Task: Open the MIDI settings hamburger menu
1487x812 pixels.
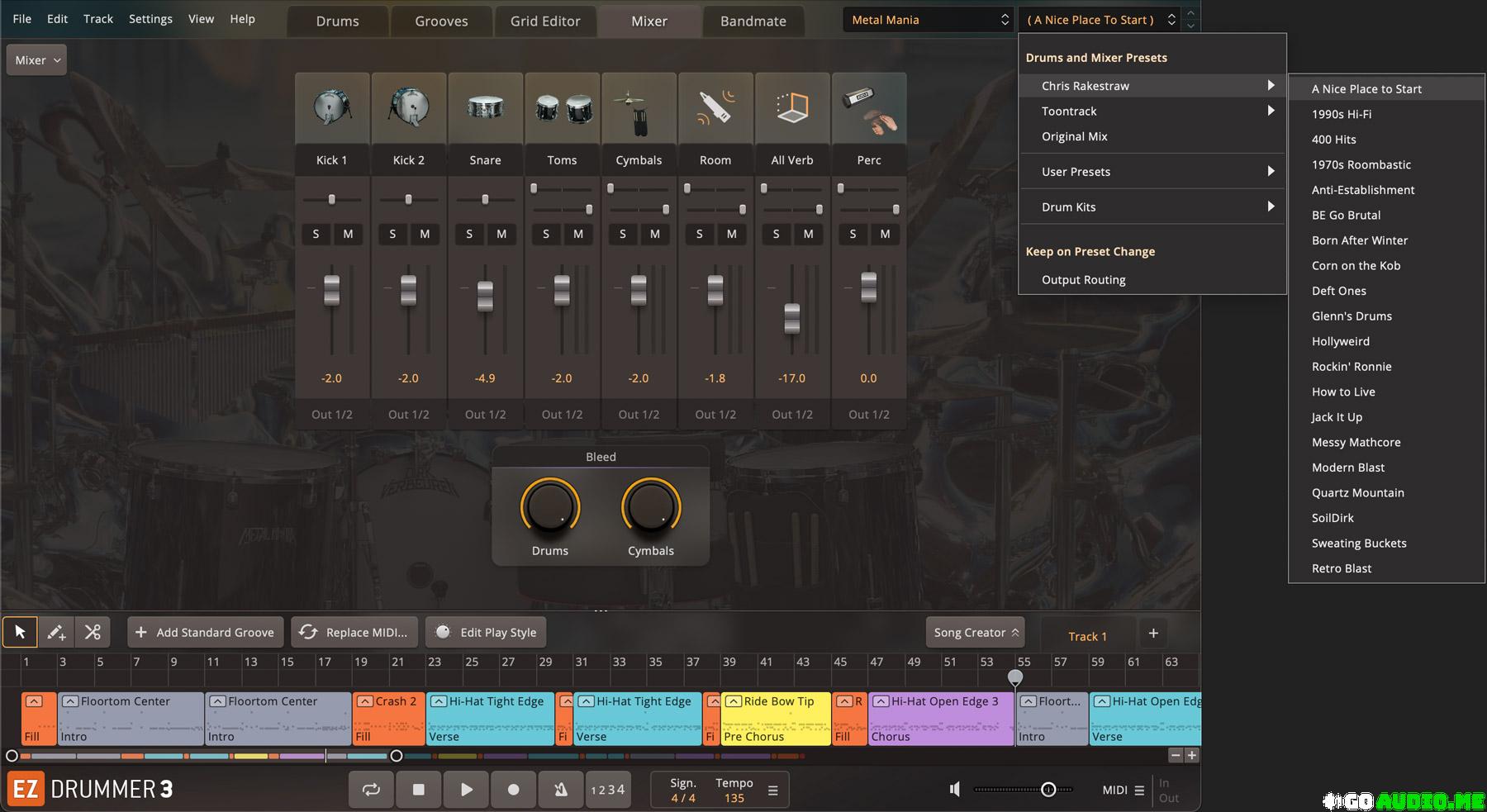Action: pyautogui.click(x=1139, y=791)
